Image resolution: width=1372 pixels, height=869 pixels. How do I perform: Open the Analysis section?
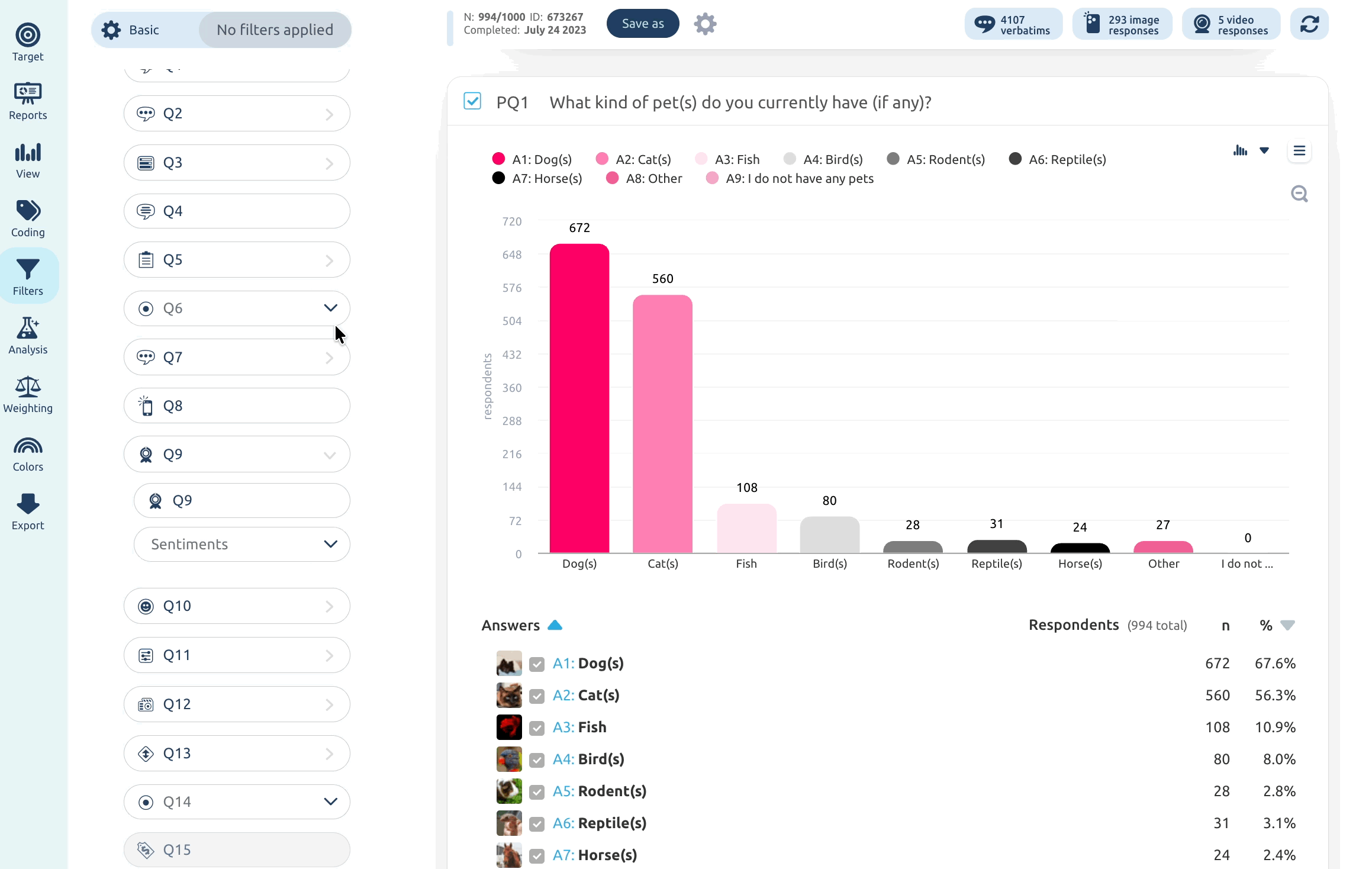28,335
